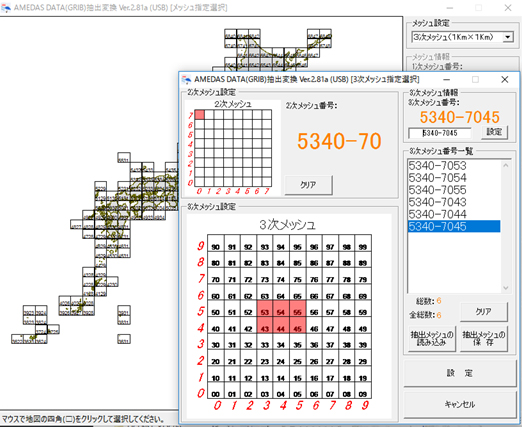Open the メッシュ設定 dropdown in main window
This screenshot has width=522, height=427.
click(508, 37)
